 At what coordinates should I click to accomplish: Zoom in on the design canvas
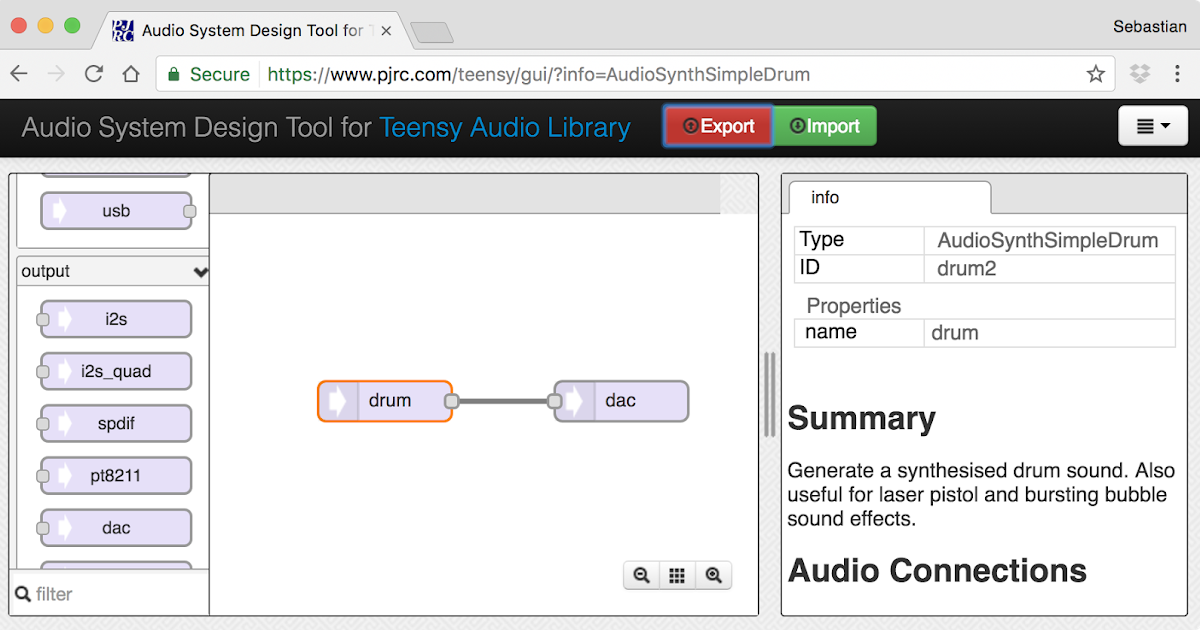tap(714, 575)
